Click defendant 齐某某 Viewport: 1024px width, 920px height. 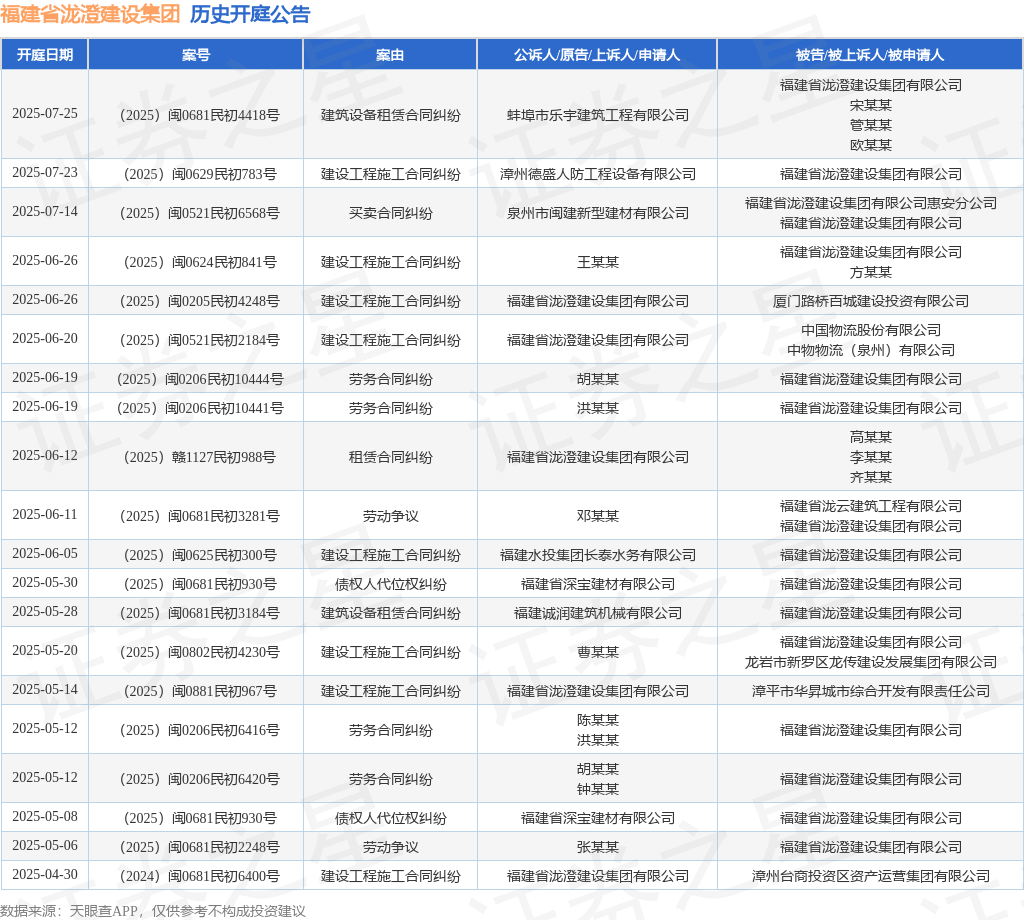tap(871, 477)
